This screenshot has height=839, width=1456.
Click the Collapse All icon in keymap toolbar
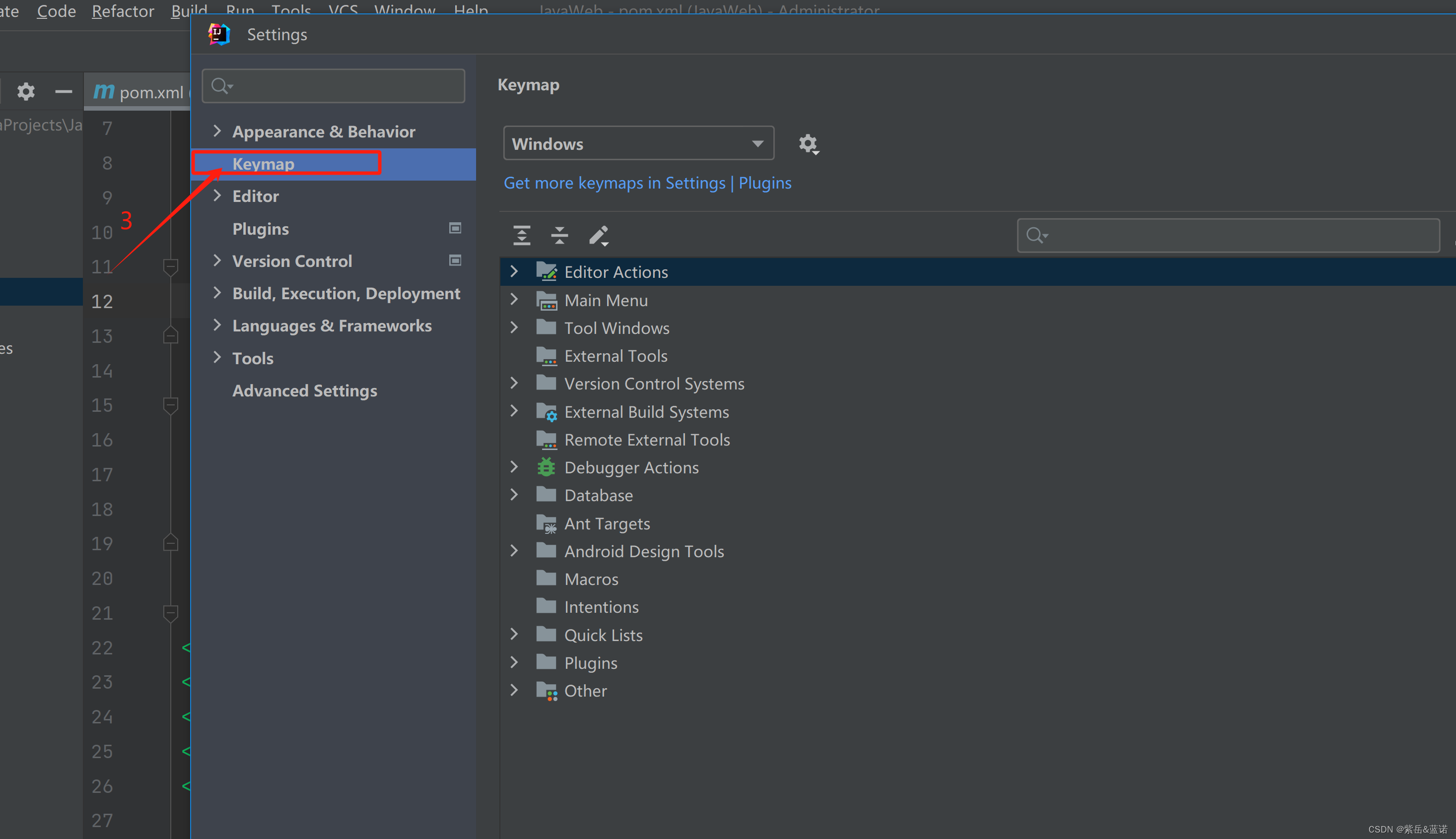559,235
